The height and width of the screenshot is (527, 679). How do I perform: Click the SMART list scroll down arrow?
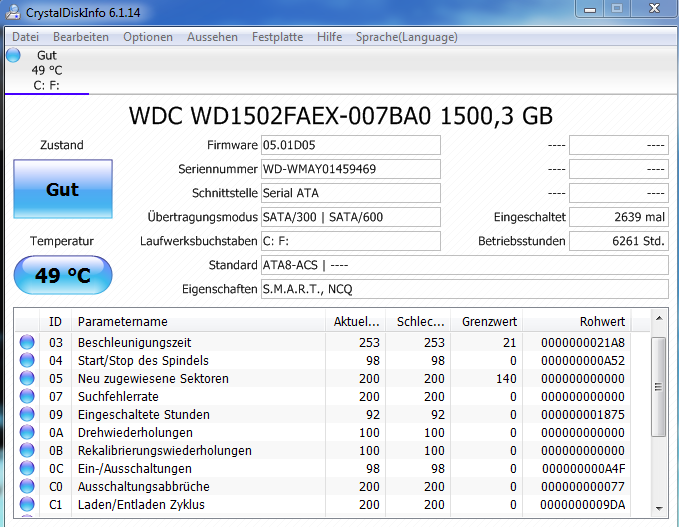(659, 508)
